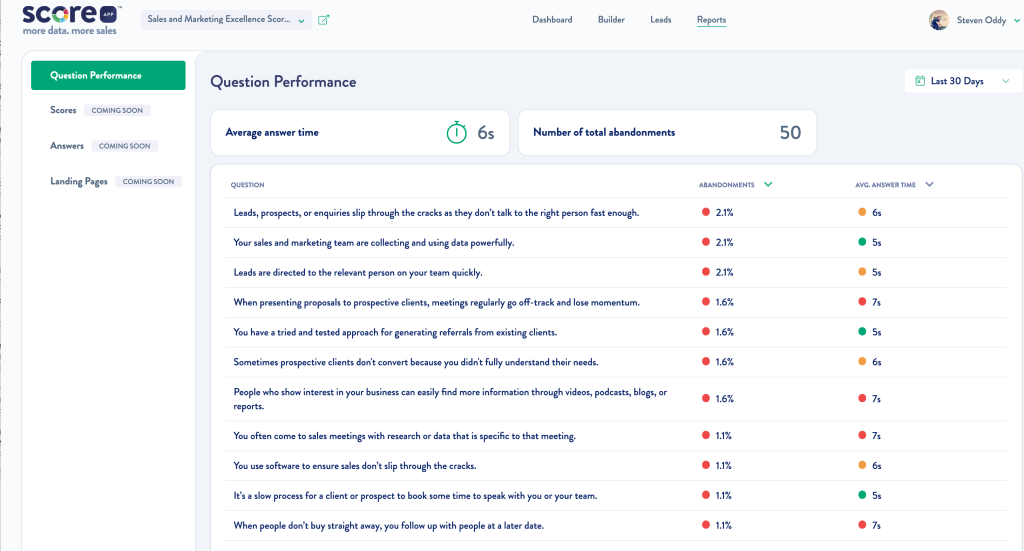Image resolution: width=1024 pixels, height=551 pixels.
Task: Click 1.1% abandonment in 'You use software' row
Action: coord(724,466)
